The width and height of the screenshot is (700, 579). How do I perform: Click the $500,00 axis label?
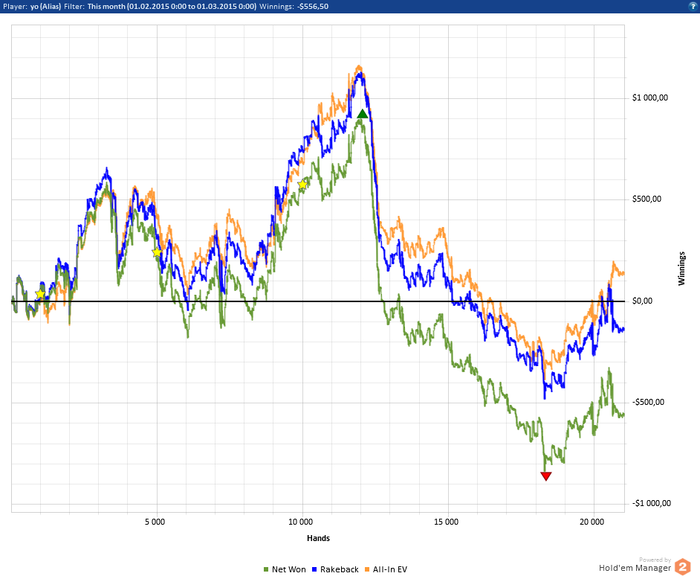pos(646,199)
